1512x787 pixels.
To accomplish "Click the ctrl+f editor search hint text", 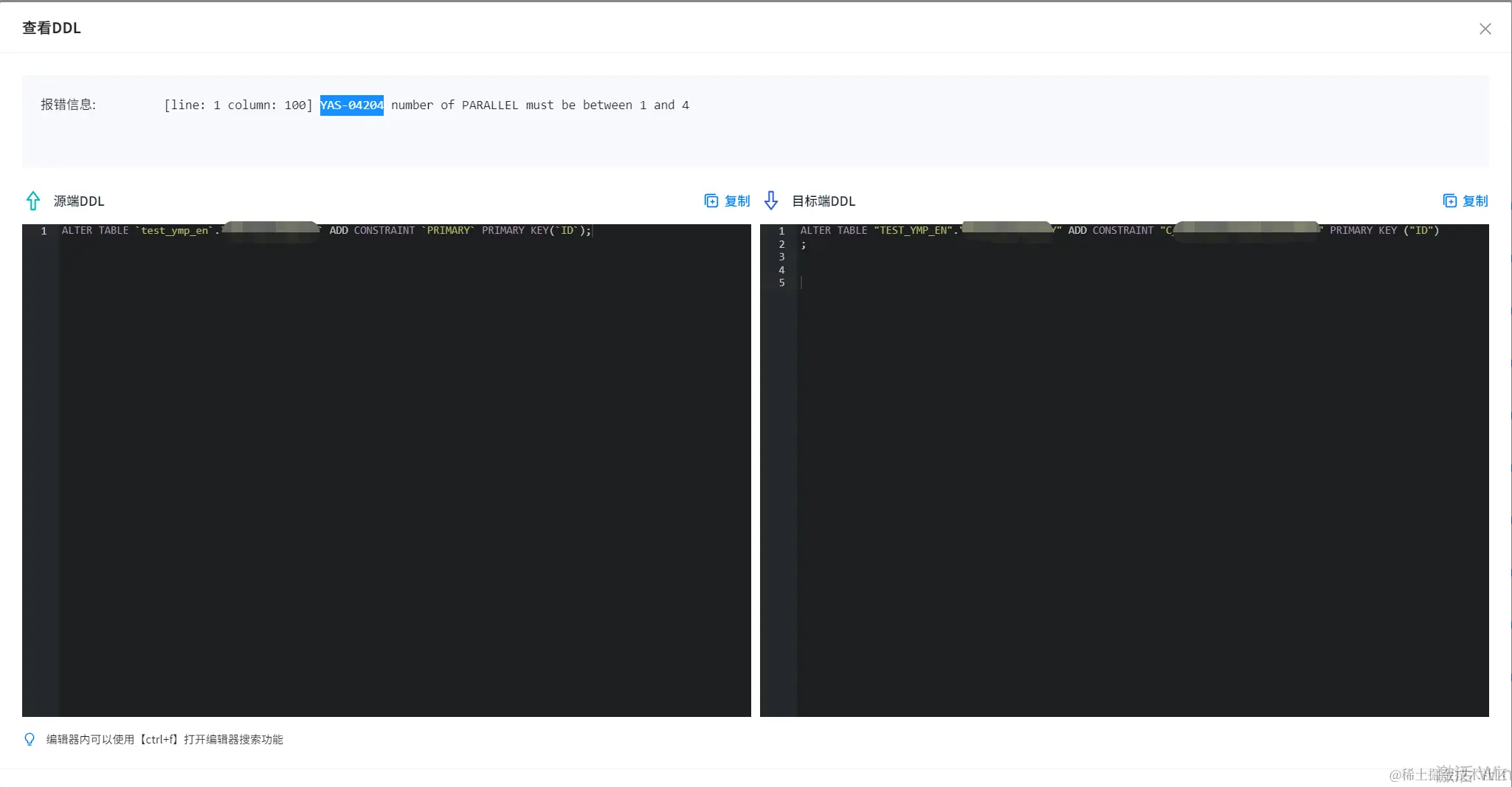I will tap(165, 739).
